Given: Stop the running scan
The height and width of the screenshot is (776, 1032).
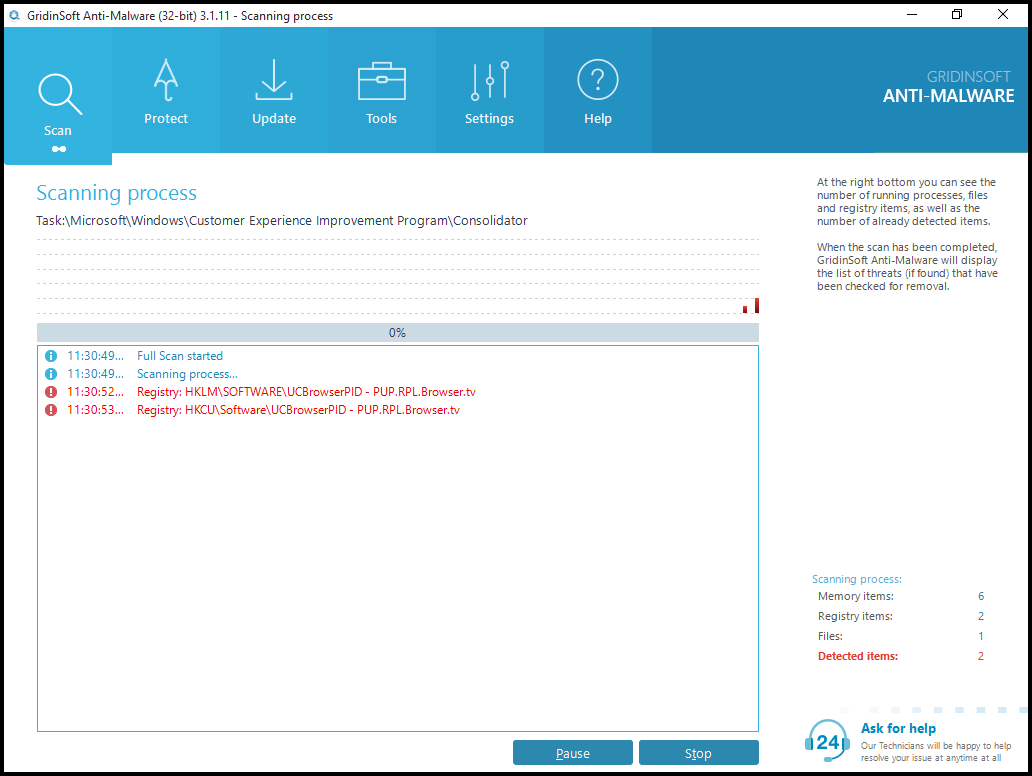Looking at the screenshot, I should click(698, 753).
